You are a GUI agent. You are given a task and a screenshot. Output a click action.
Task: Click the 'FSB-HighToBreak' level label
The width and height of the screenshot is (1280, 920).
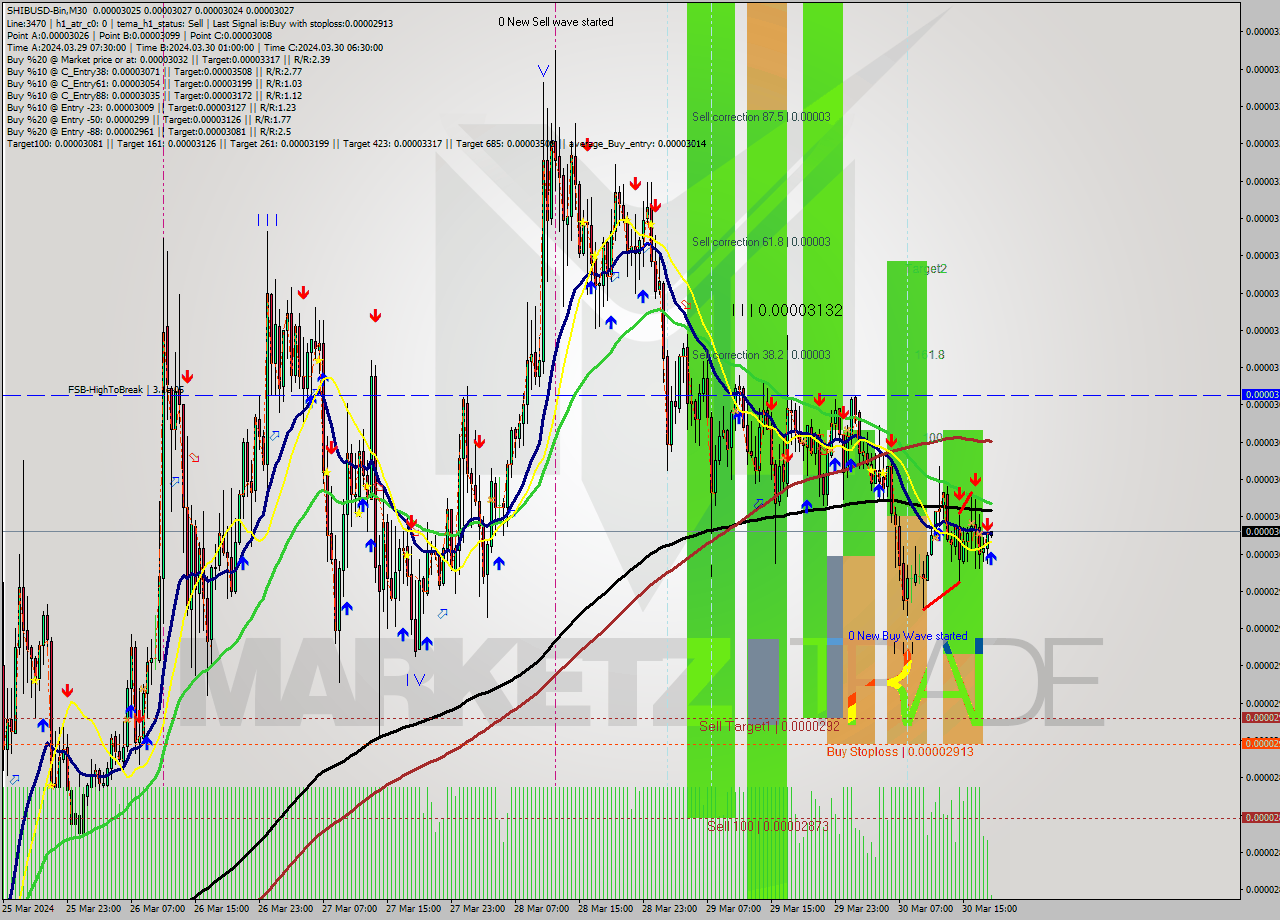[126, 390]
